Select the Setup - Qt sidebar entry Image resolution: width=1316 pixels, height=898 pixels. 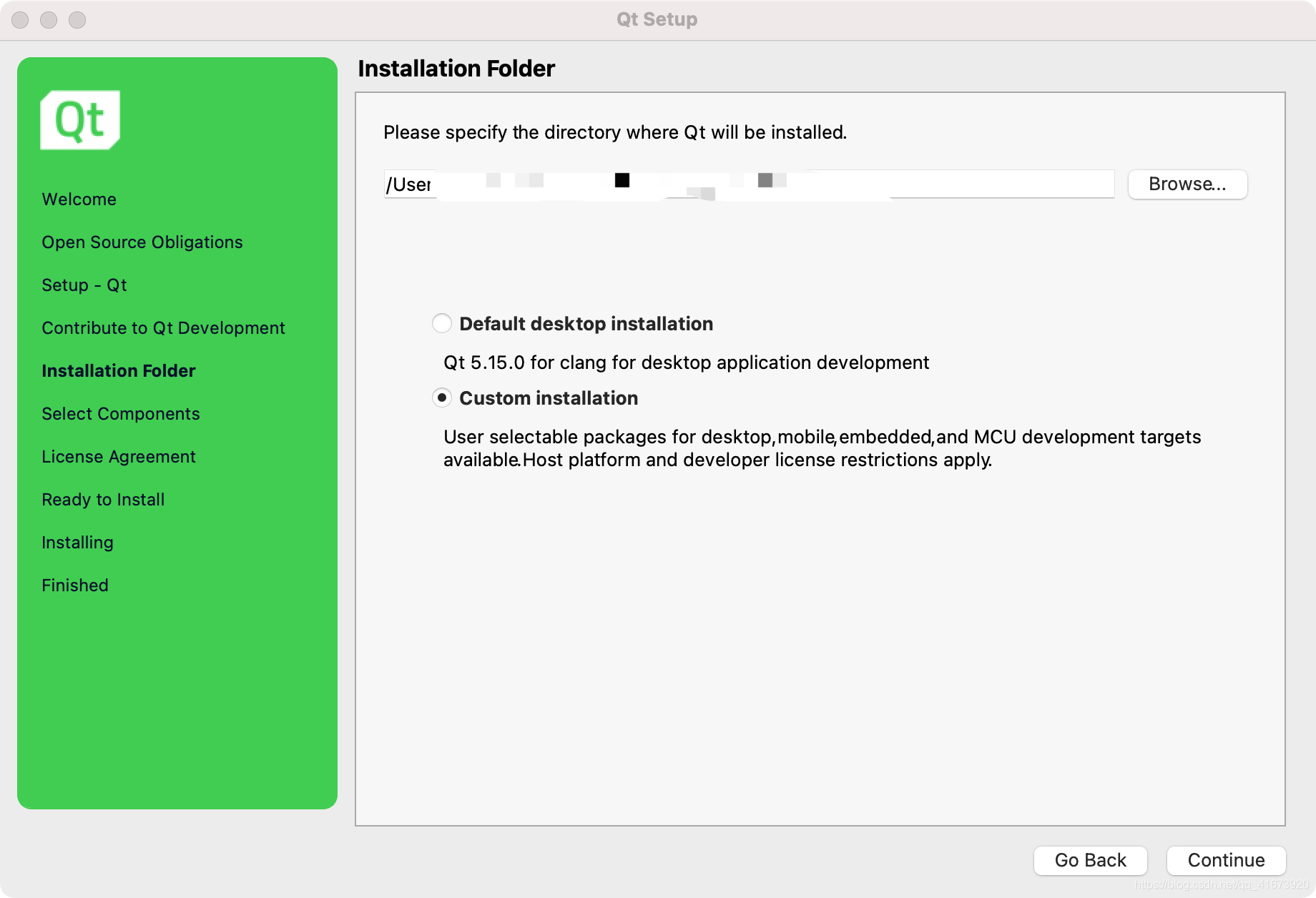point(84,285)
